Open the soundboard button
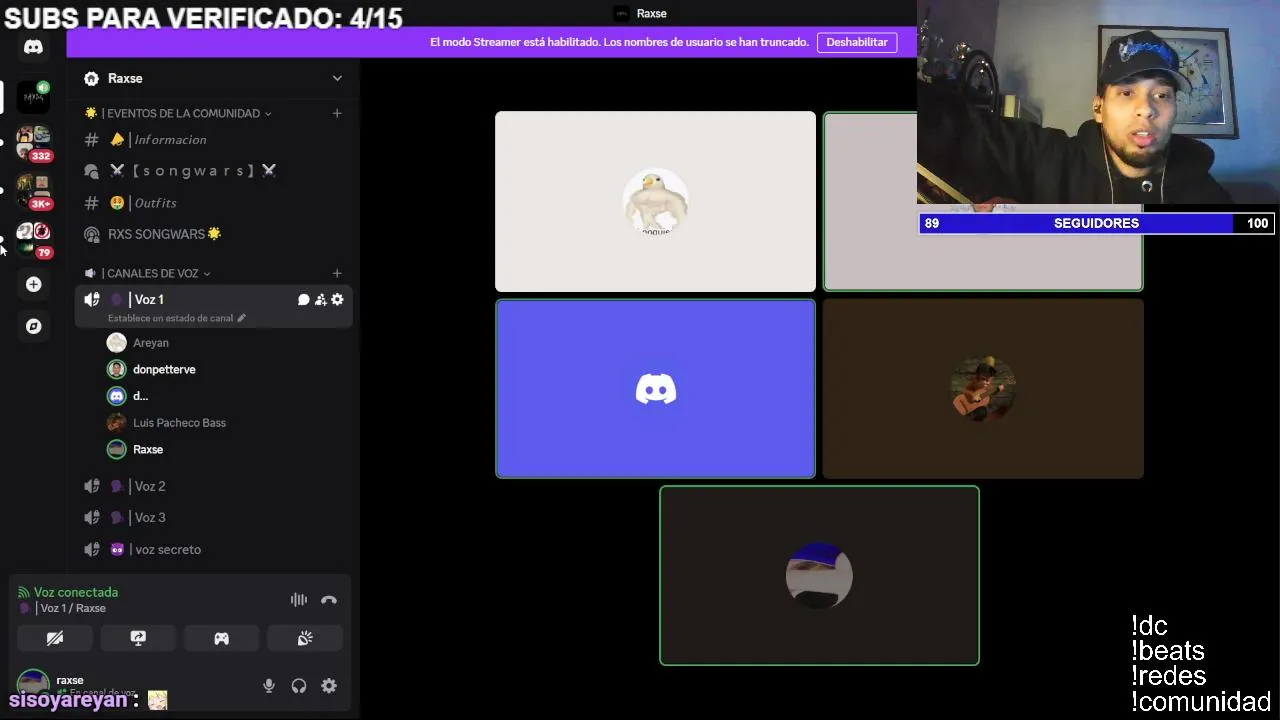 305,638
